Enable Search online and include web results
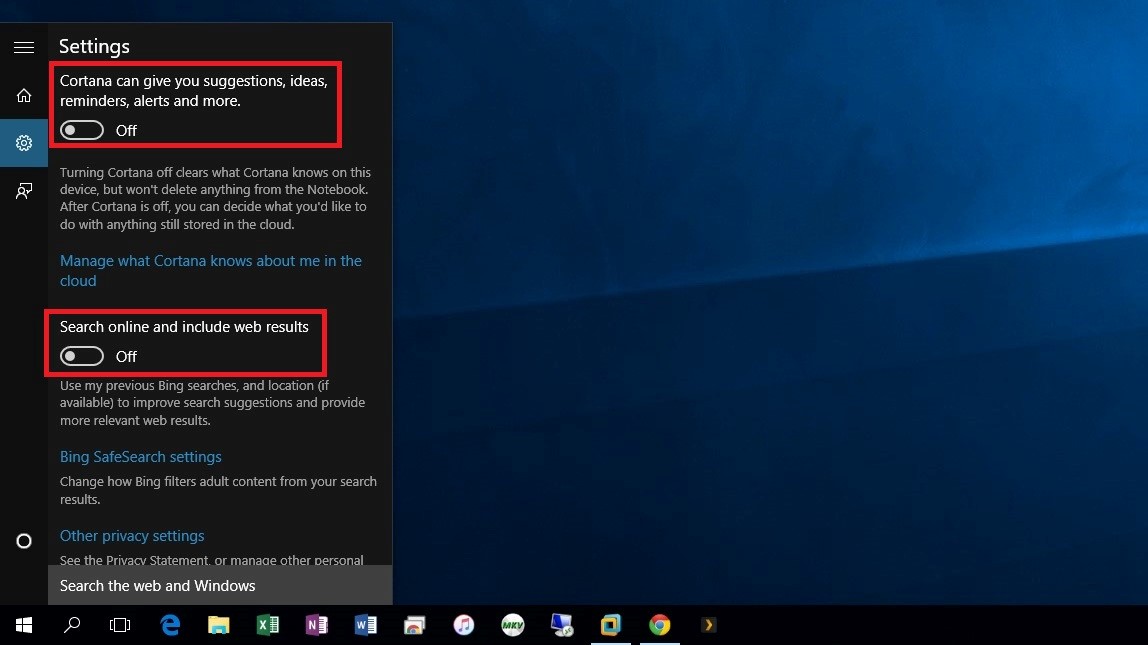Screen dimensions: 1148x645 [x=81, y=357]
